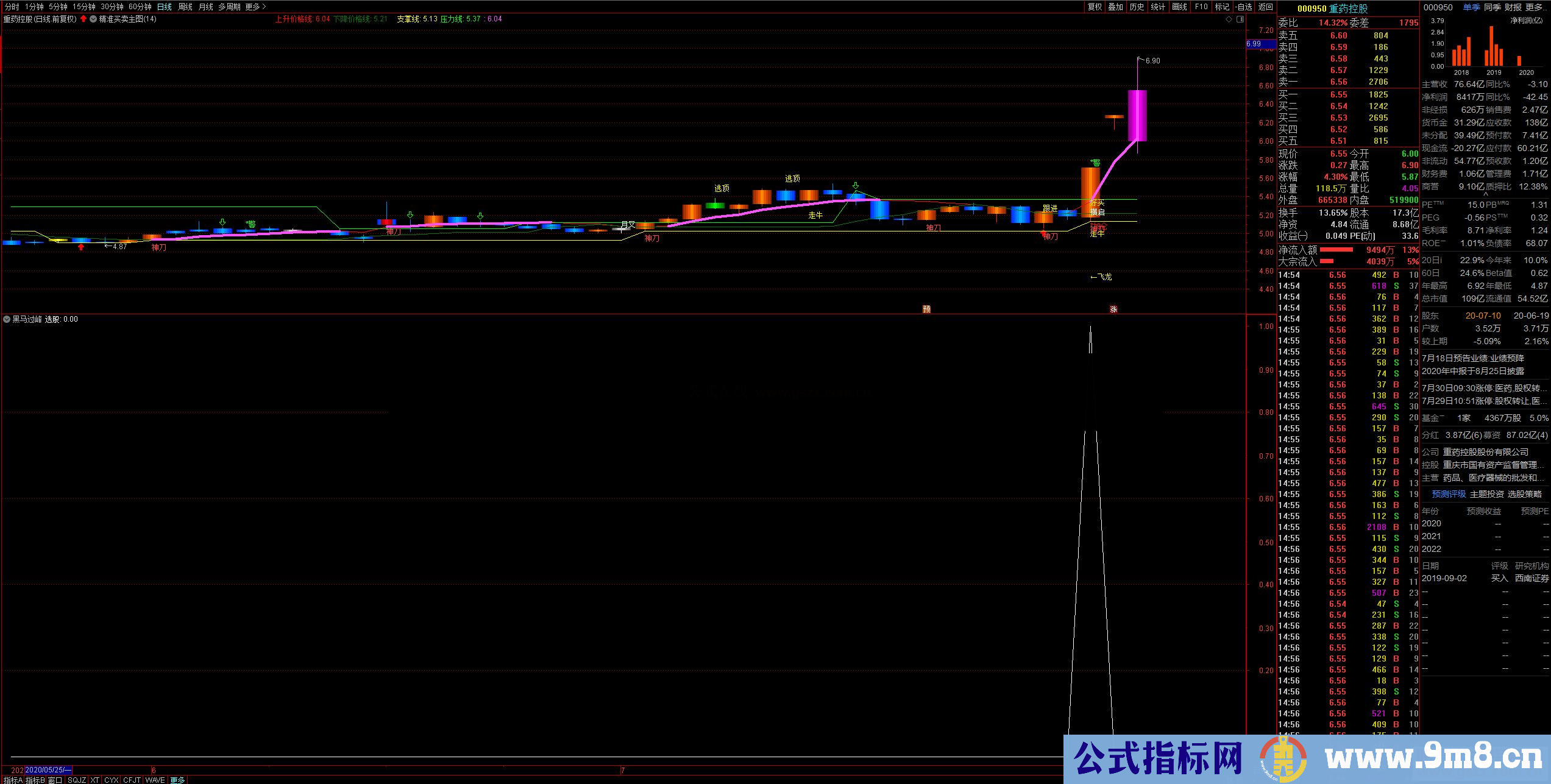Screen dimensions: 1551x784
Task: Click the red up arrow near the 4.87 low
Action: pos(81,247)
